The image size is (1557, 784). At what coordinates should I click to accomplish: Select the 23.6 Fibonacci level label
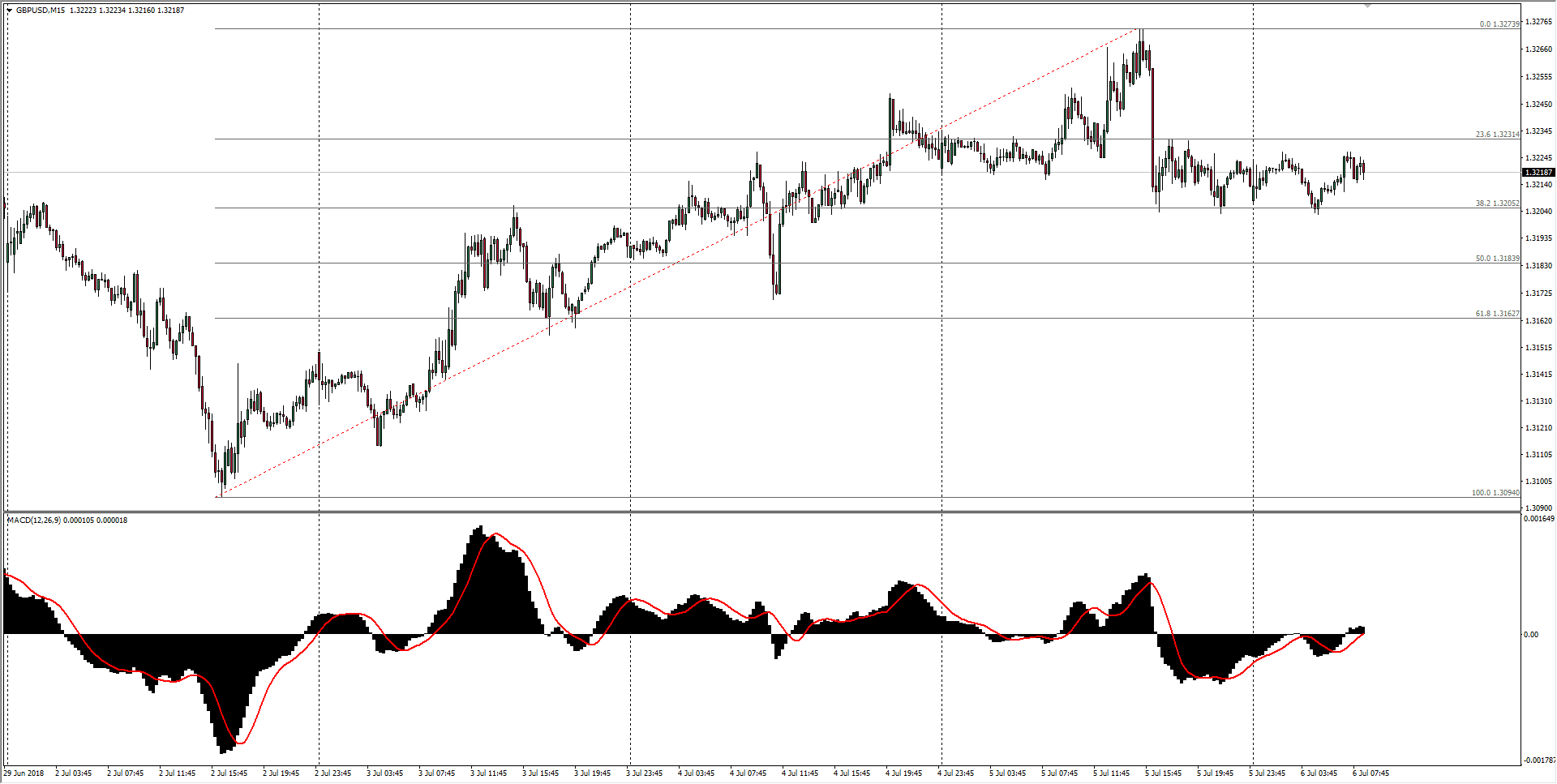(x=1497, y=135)
